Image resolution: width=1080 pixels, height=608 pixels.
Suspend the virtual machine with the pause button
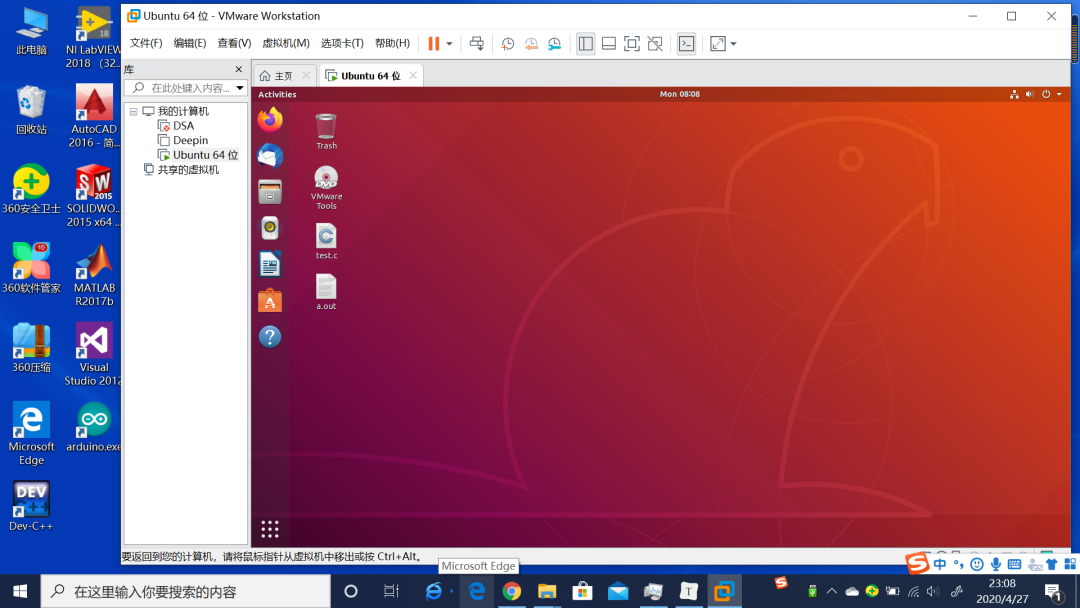tap(433, 43)
